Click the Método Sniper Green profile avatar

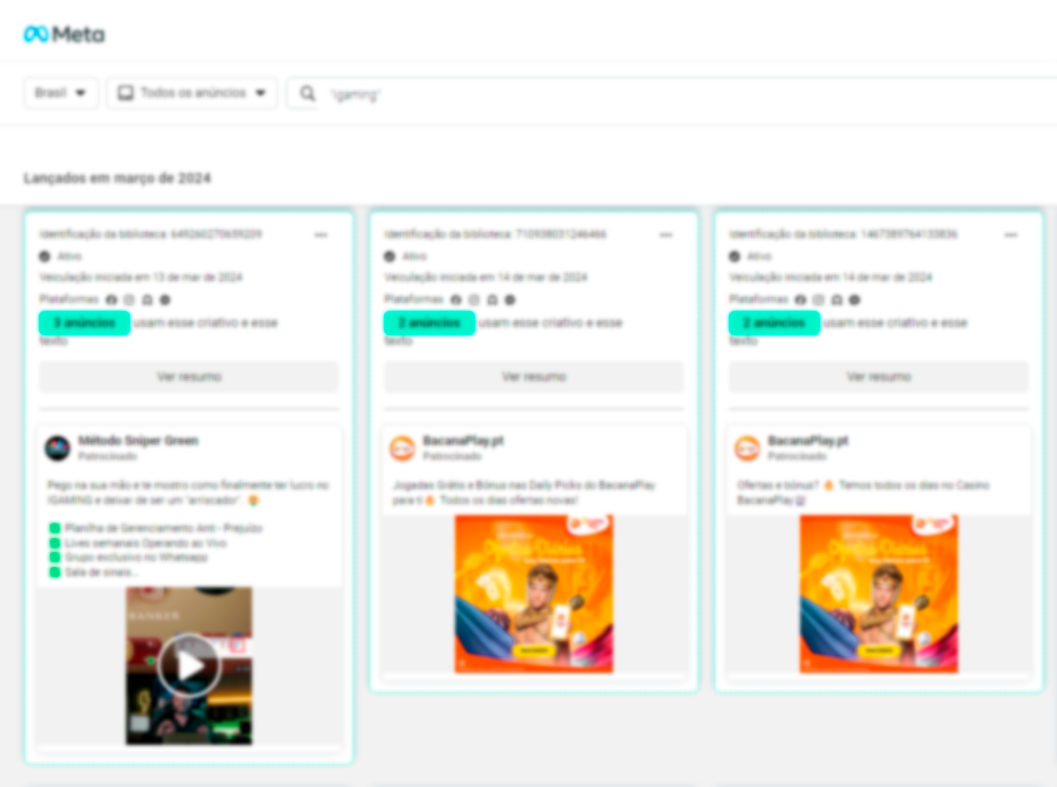click(x=57, y=448)
